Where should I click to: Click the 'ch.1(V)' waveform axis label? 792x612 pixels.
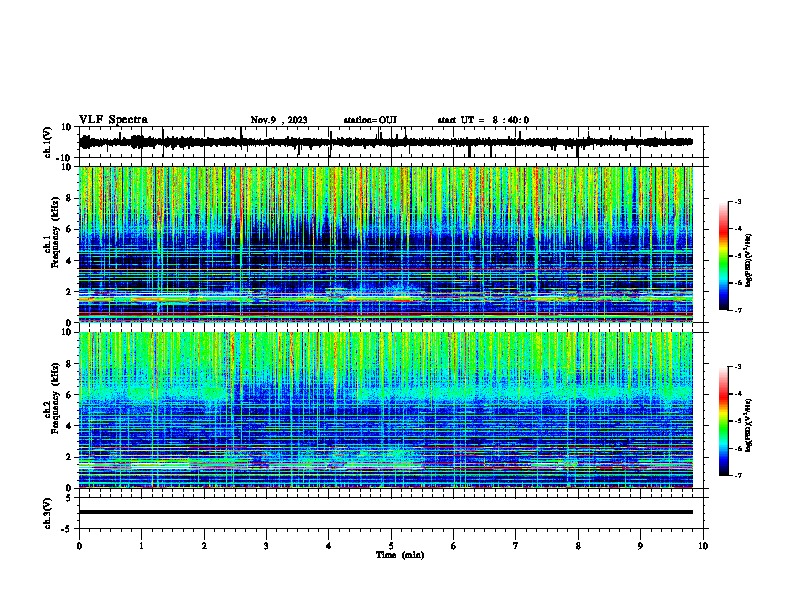pos(48,142)
